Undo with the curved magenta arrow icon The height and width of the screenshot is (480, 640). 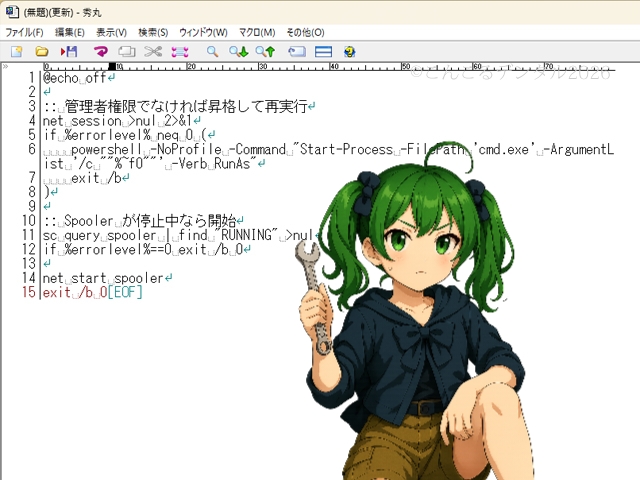pos(100,51)
